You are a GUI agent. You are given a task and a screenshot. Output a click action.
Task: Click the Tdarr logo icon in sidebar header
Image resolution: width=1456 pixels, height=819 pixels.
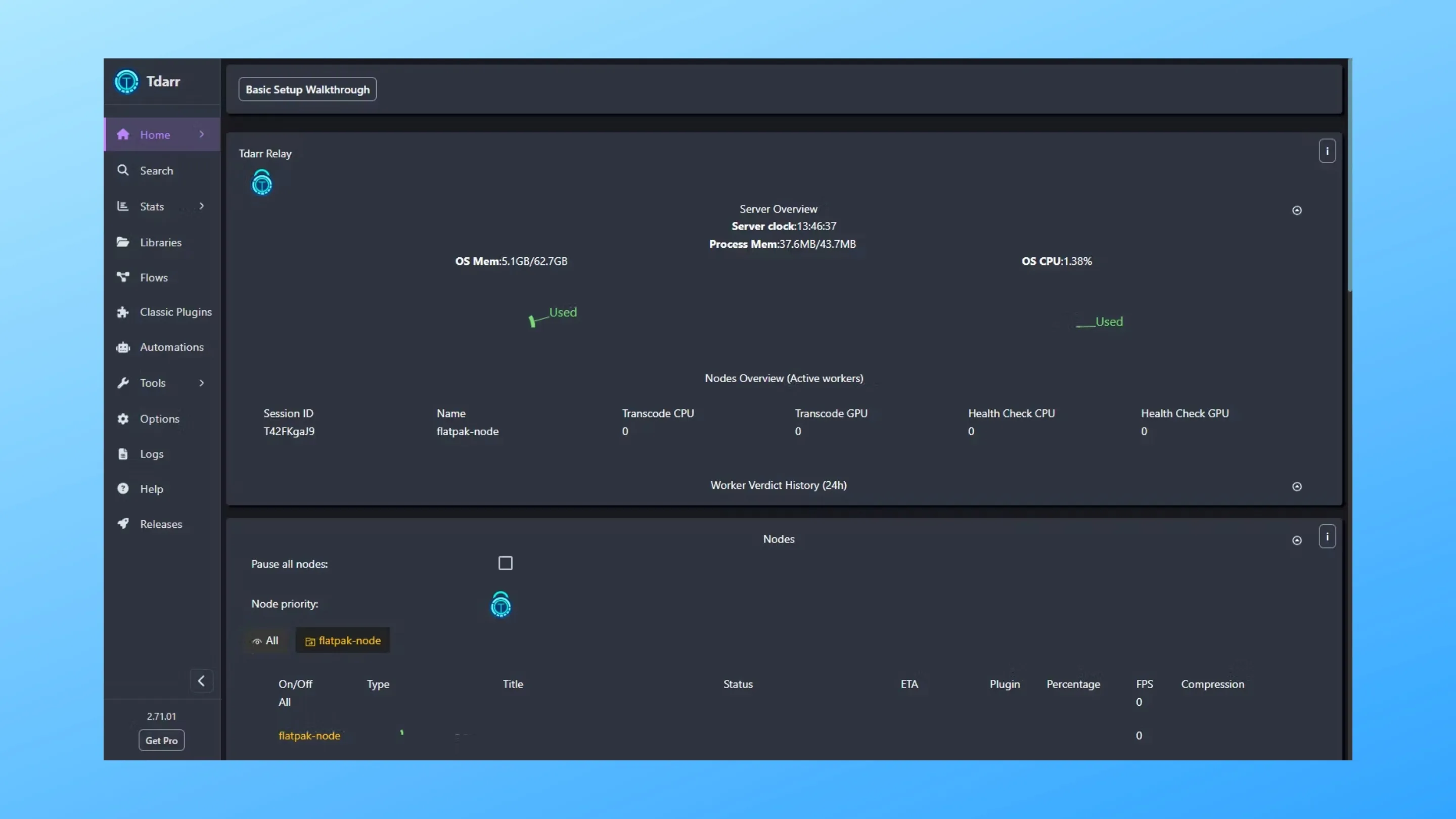[126, 81]
